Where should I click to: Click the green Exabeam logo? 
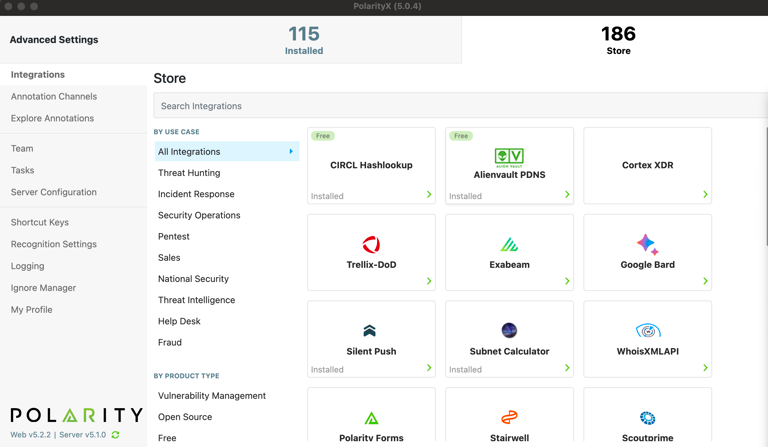pos(509,244)
